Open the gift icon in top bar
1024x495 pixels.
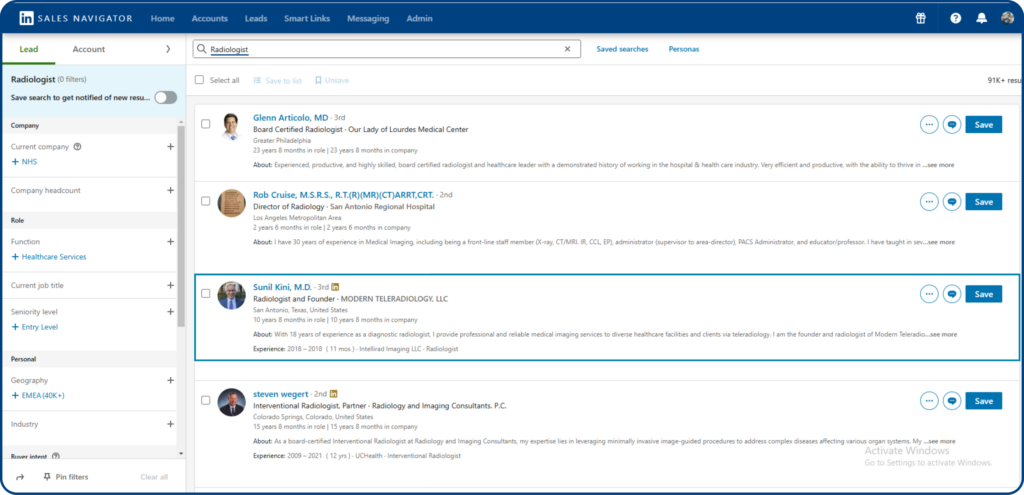tap(920, 18)
